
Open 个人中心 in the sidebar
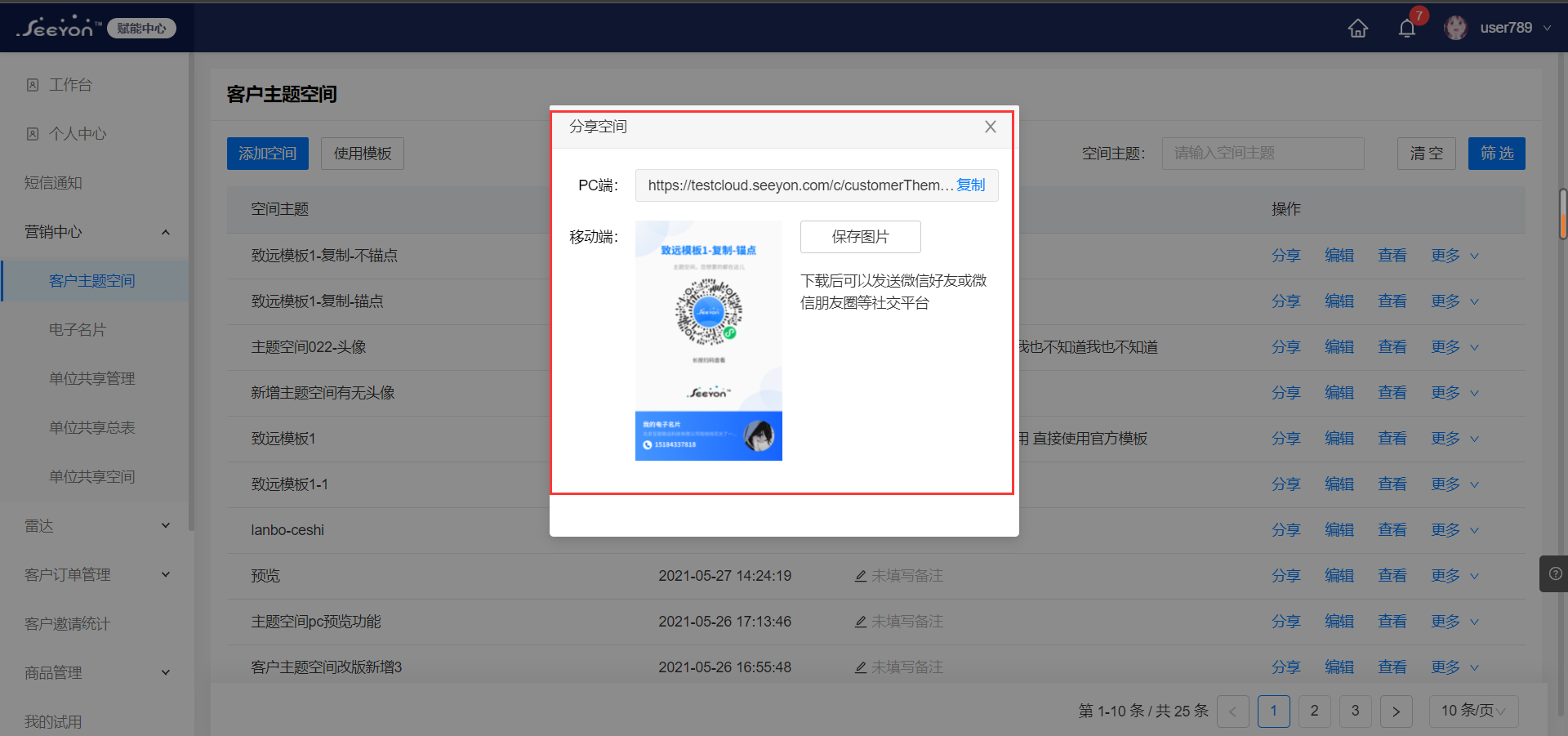click(x=78, y=134)
